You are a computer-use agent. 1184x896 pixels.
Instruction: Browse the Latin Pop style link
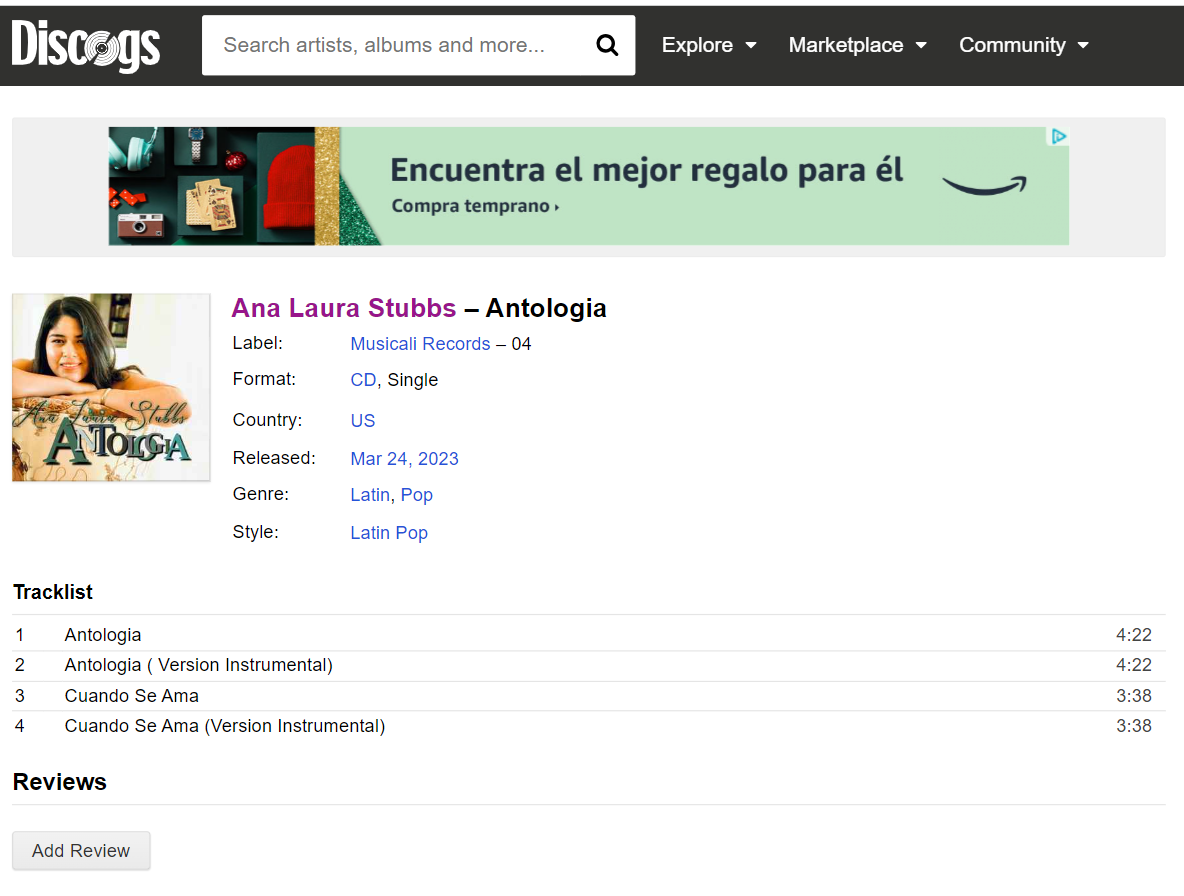coord(389,533)
